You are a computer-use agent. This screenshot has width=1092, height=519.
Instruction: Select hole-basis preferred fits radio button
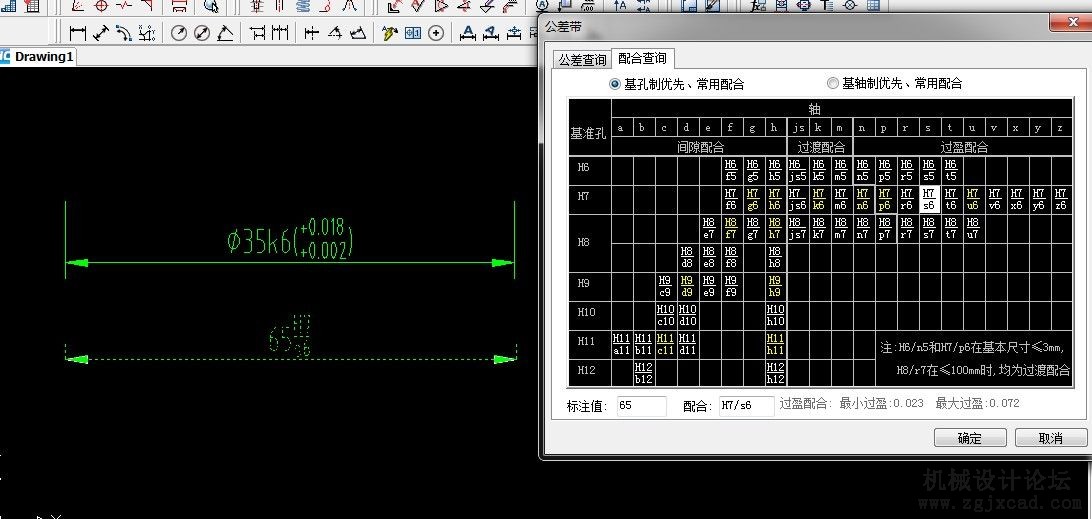tap(615, 84)
